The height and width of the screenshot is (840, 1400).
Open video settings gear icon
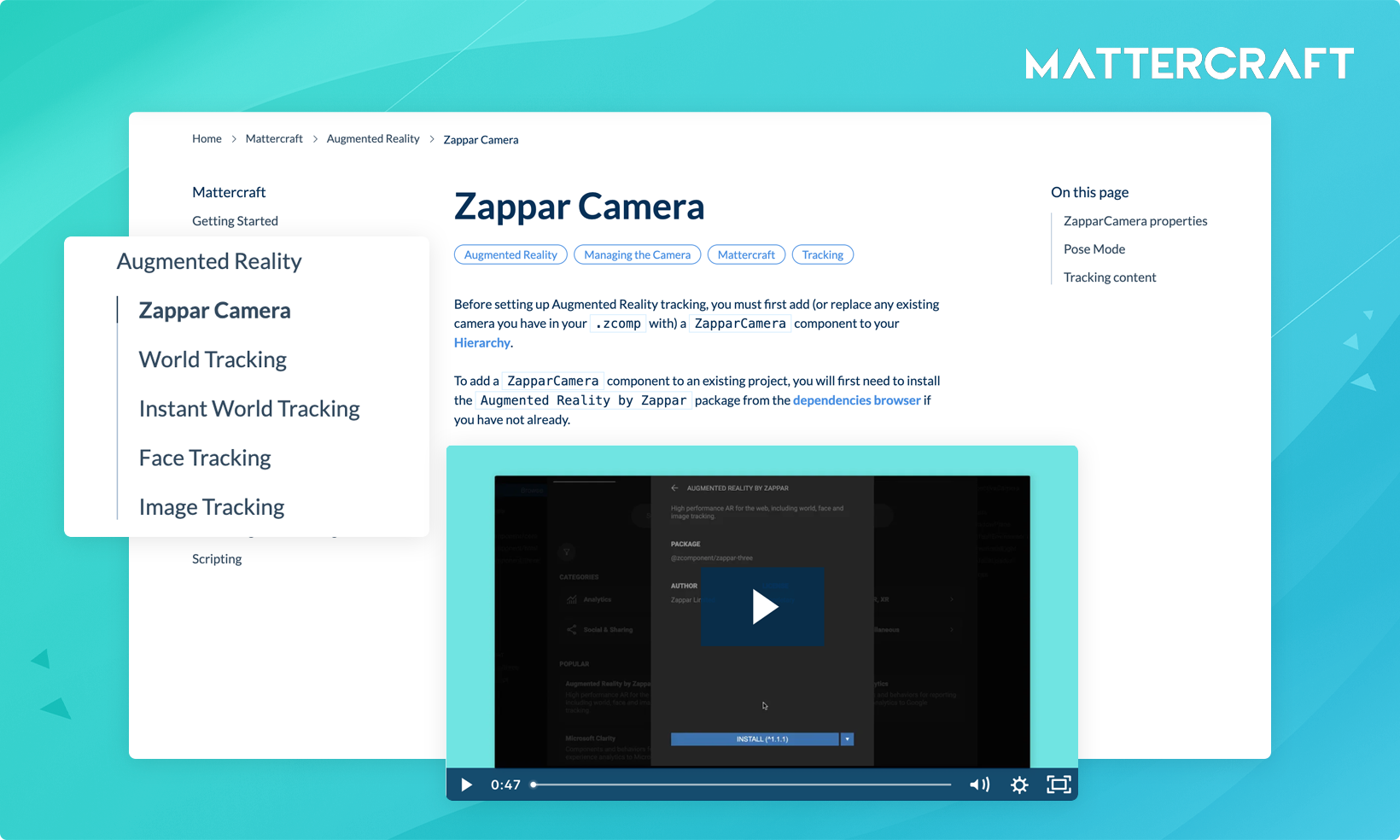(x=1019, y=785)
